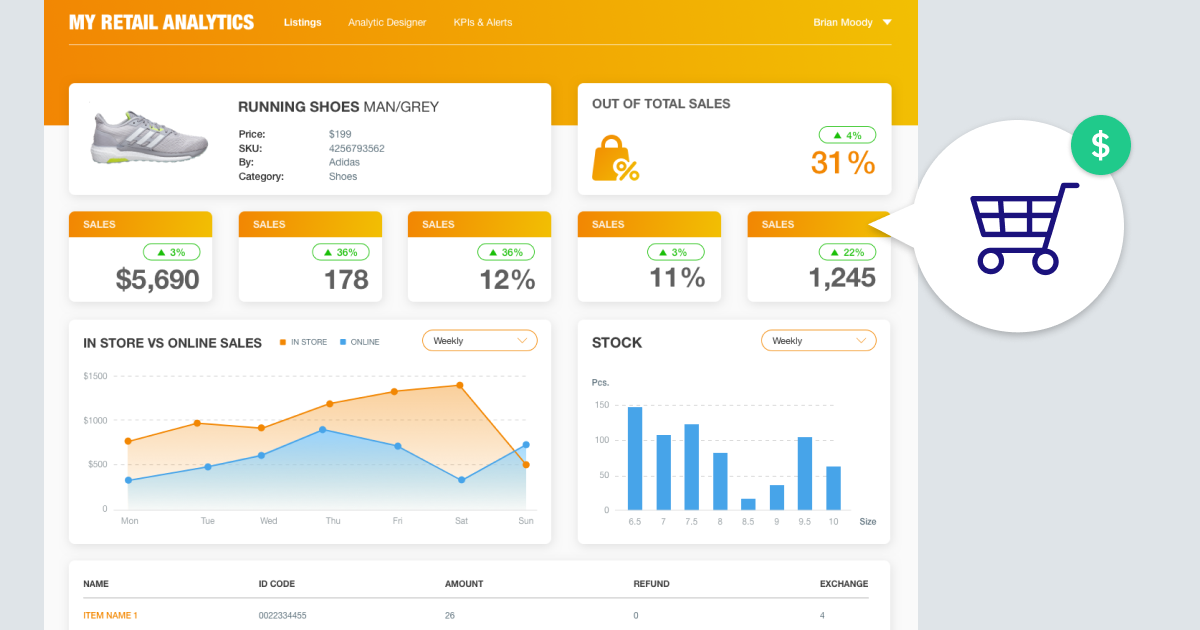Click the running shoes product thumbnail
Viewport: 1200px width, 630px height.
(x=148, y=139)
